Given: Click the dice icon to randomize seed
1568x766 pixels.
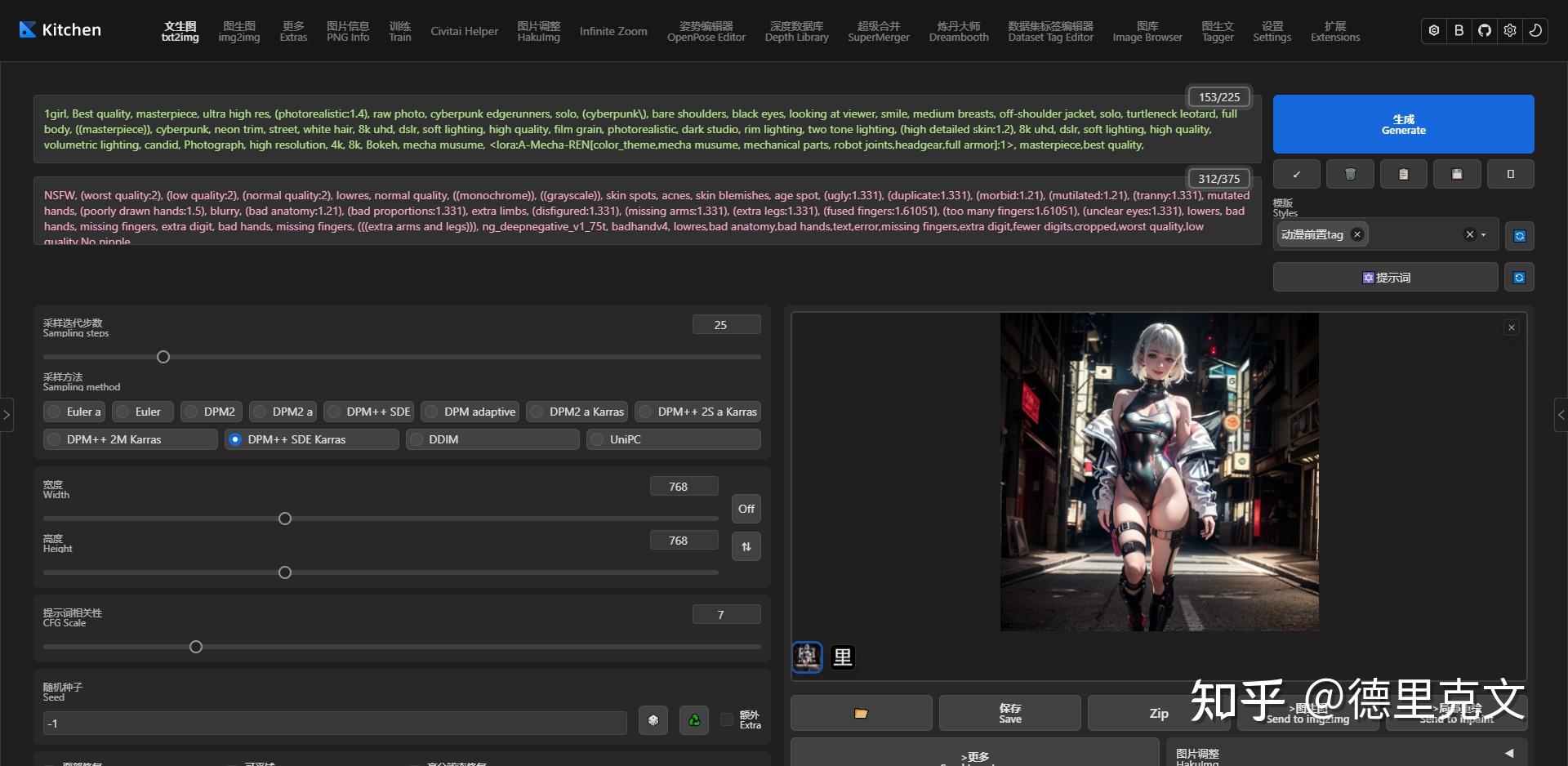Looking at the screenshot, I should pos(653,720).
